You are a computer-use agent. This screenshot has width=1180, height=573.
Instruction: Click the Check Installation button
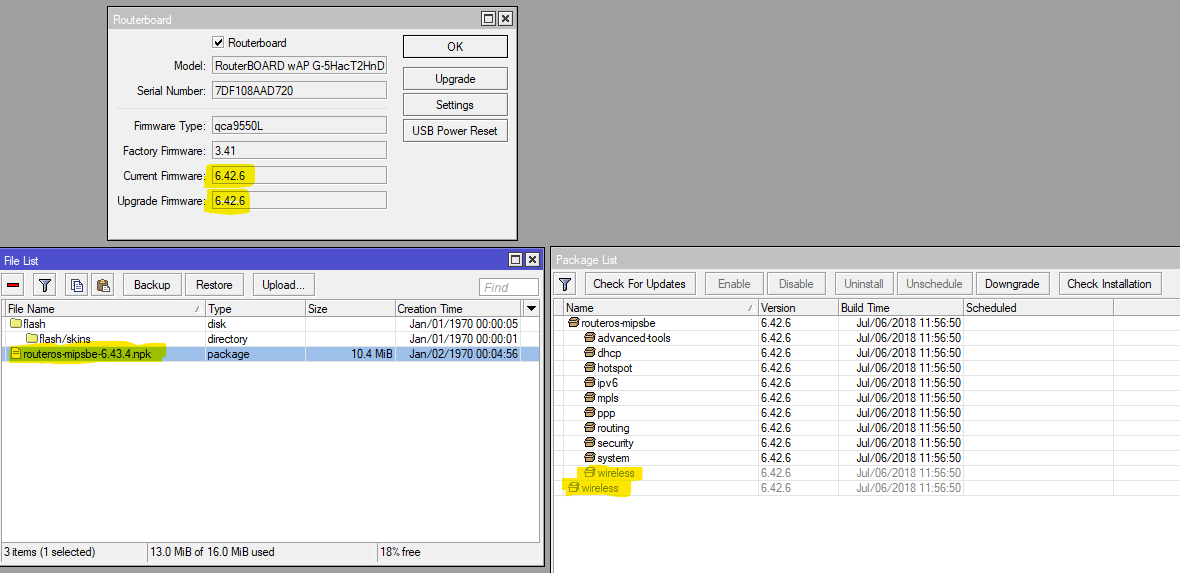pyautogui.click(x=1109, y=284)
